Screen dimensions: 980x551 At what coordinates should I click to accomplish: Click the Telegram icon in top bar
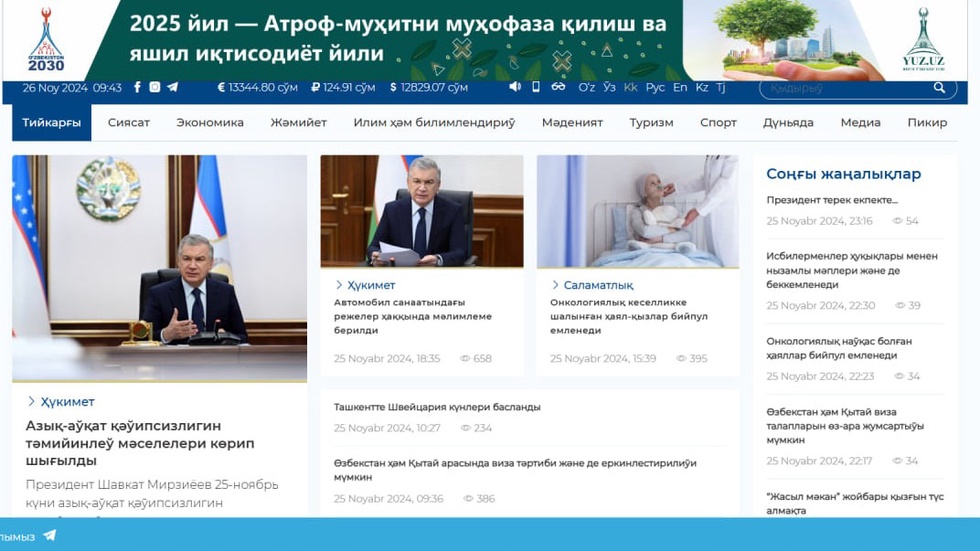tap(172, 87)
